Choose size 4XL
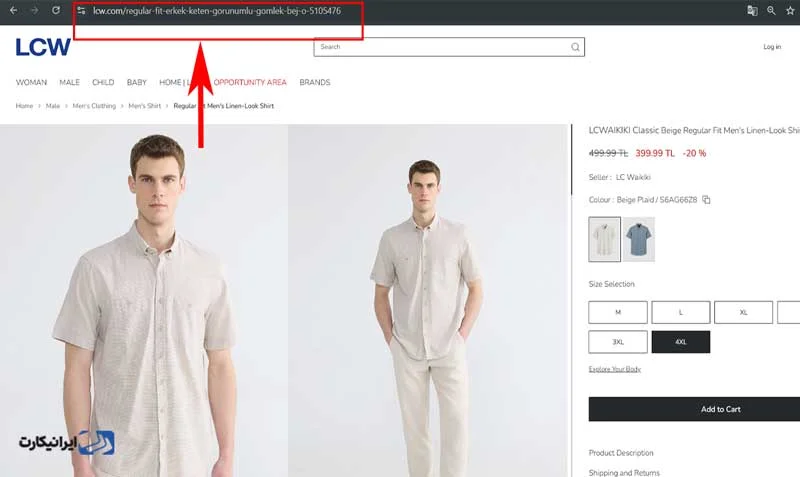 pyautogui.click(x=681, y=342)
